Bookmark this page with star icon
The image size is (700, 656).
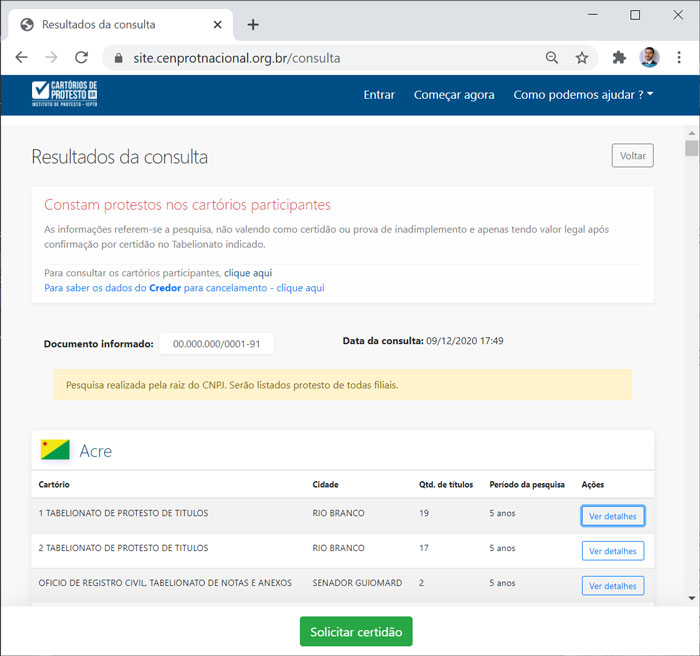(x=581, y=58)
